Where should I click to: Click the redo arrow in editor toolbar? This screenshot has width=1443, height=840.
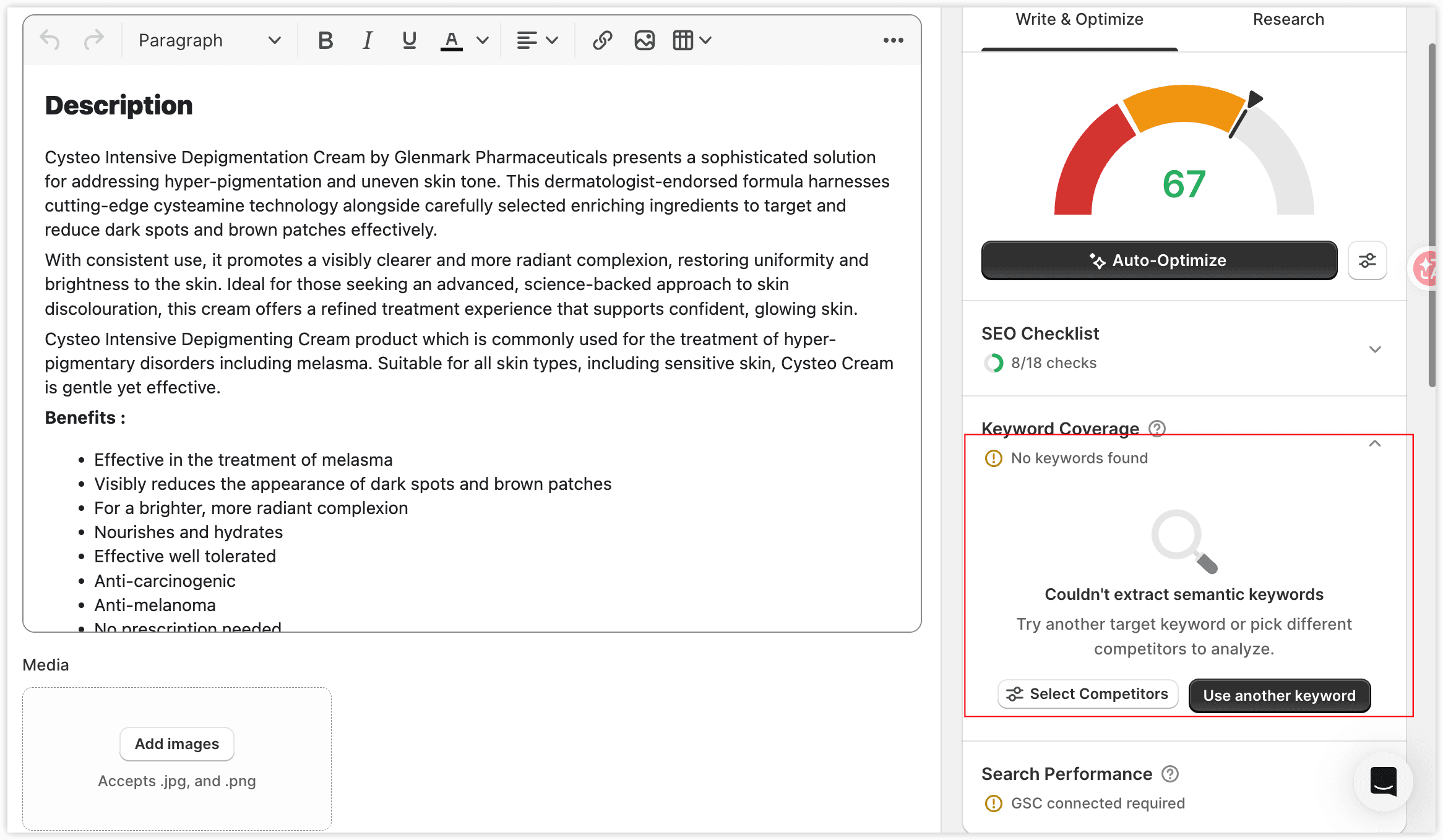tap(94, 40)
